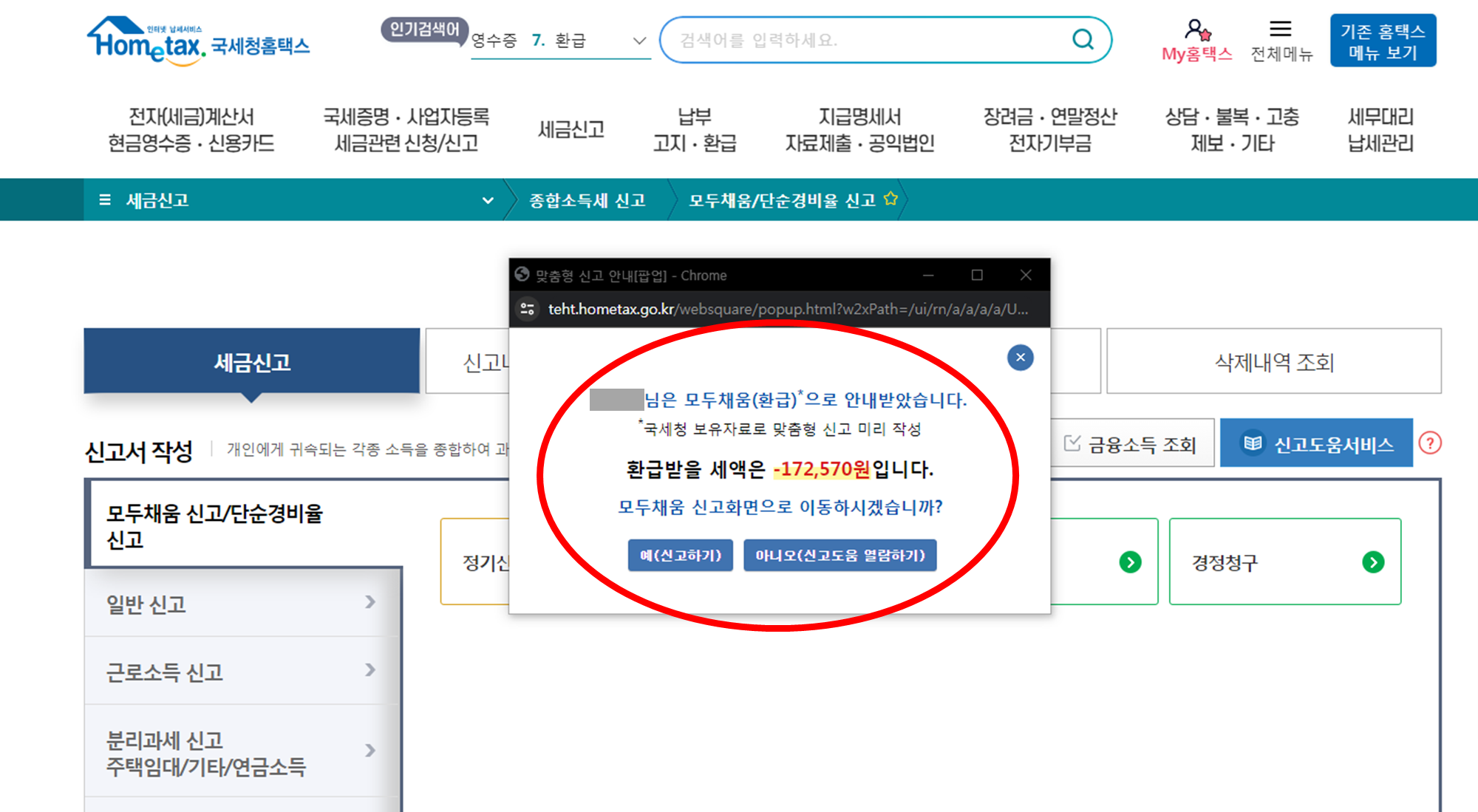Click the search input field
Screen dimensions: 1478x812
(x=865, y=40)
